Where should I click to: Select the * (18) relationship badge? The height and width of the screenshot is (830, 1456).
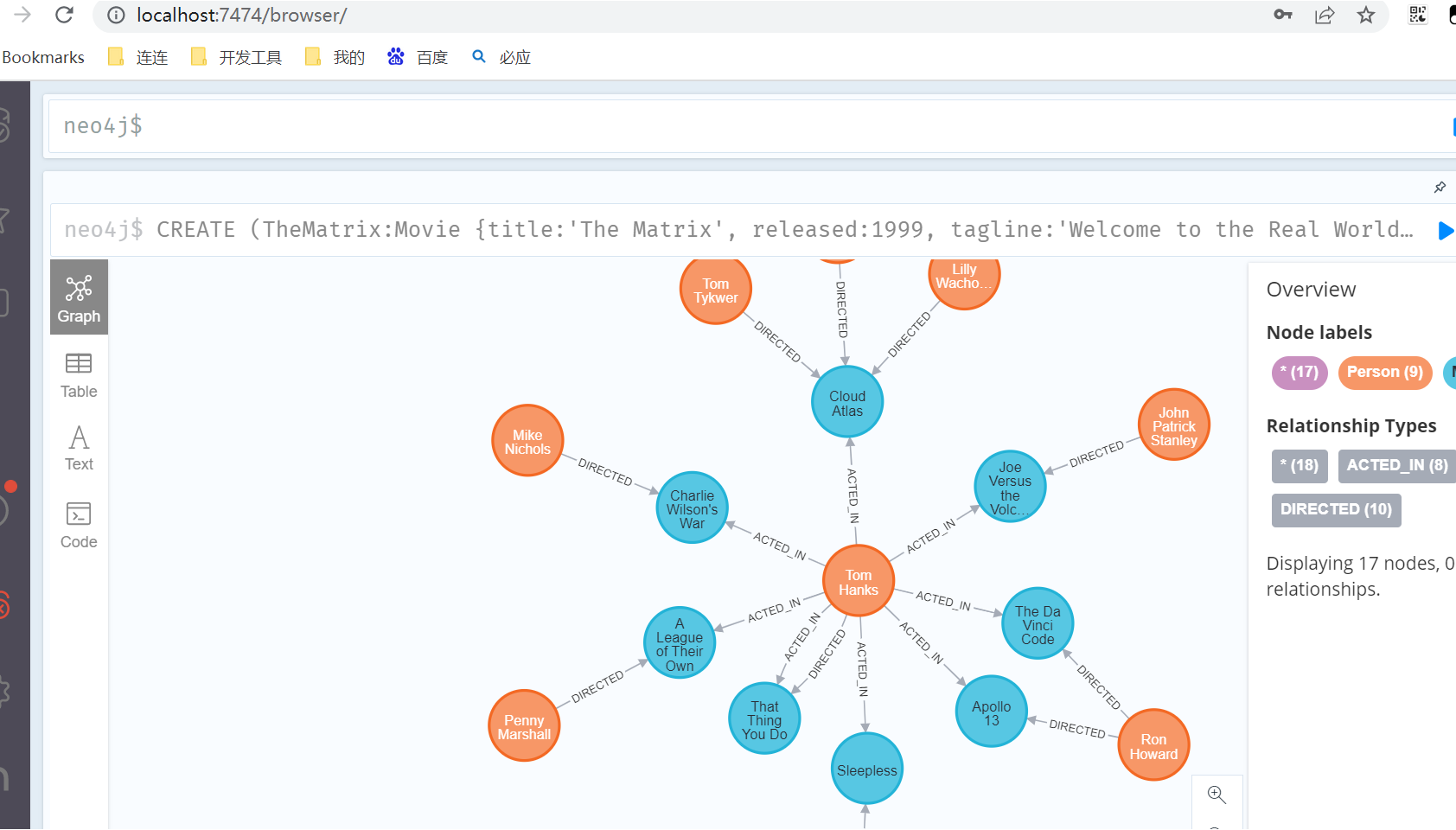click(x=1300, y=466)
